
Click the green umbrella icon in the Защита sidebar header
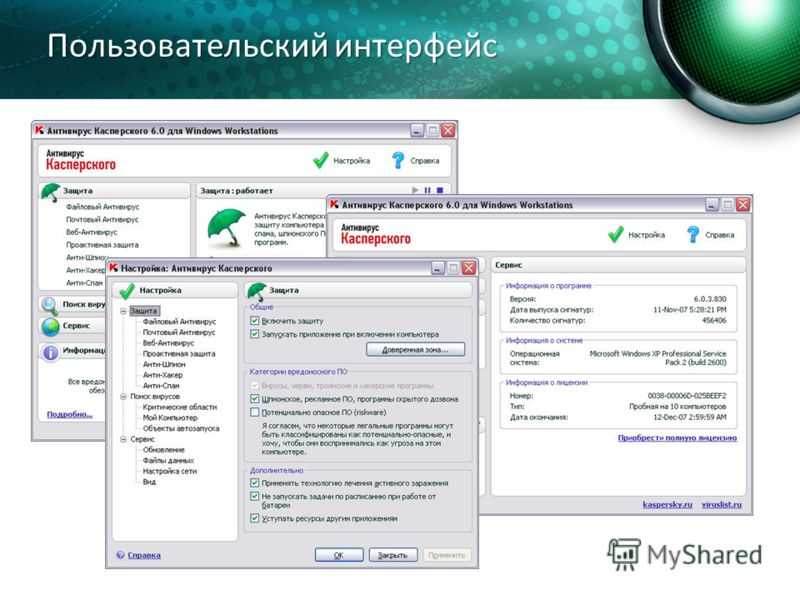tap(50, 192)
